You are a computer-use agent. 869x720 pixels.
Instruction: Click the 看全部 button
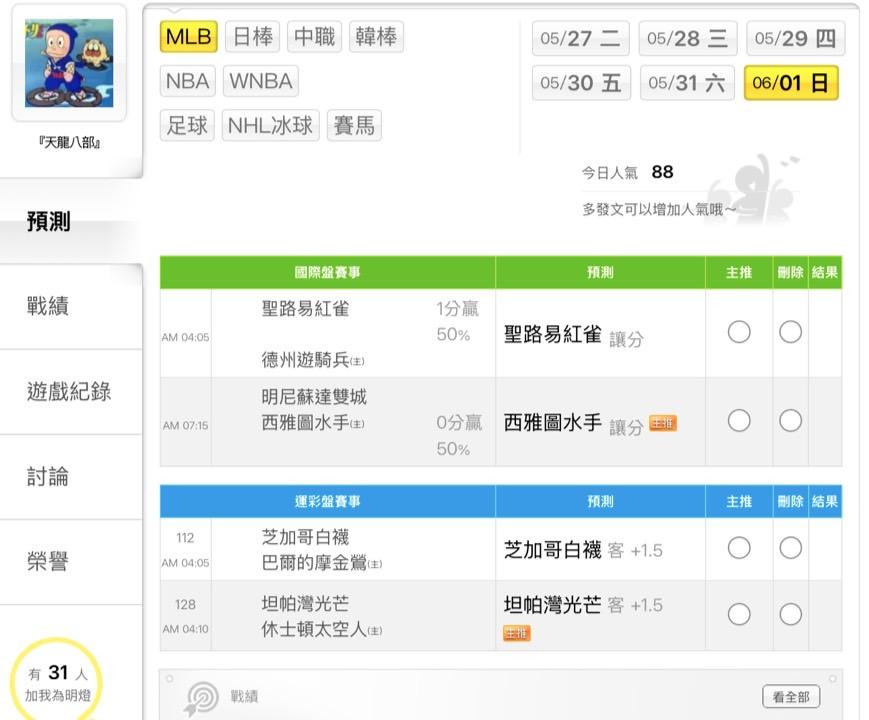click(791, 697)
